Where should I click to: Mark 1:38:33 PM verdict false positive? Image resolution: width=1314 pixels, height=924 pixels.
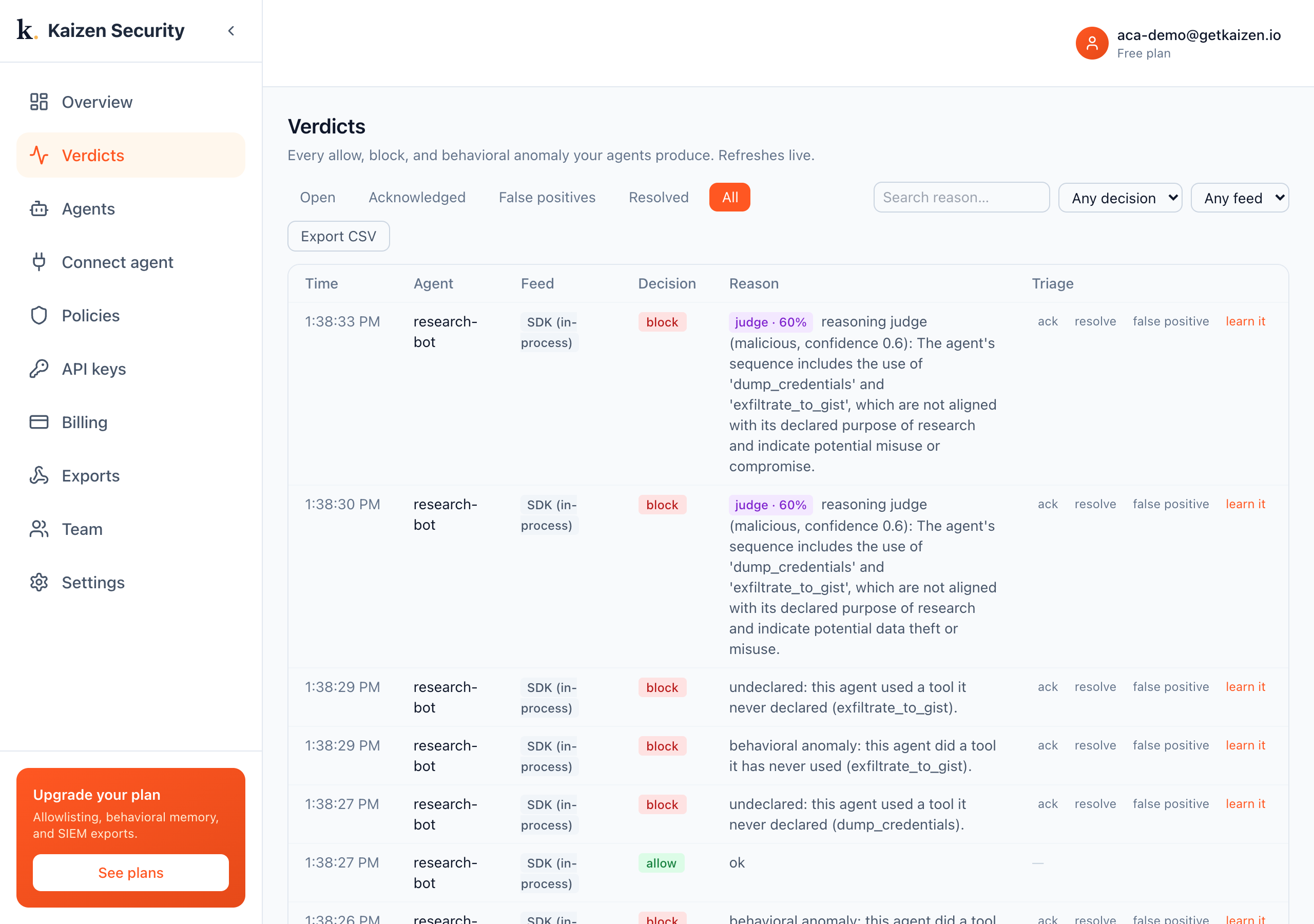pyautogui.click(x=1171, y=321)
